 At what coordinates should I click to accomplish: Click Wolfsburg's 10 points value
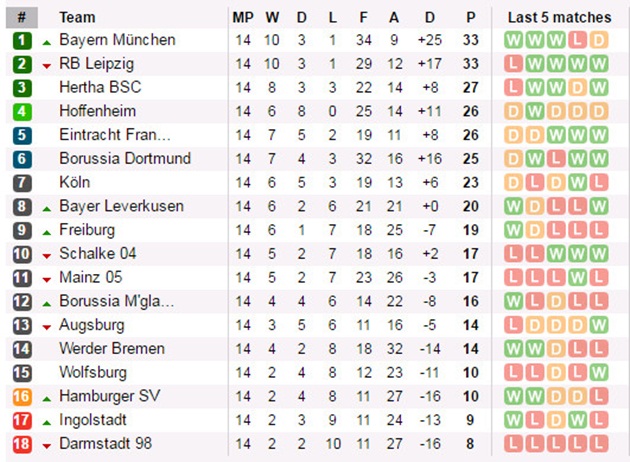[x=471, y=372]
